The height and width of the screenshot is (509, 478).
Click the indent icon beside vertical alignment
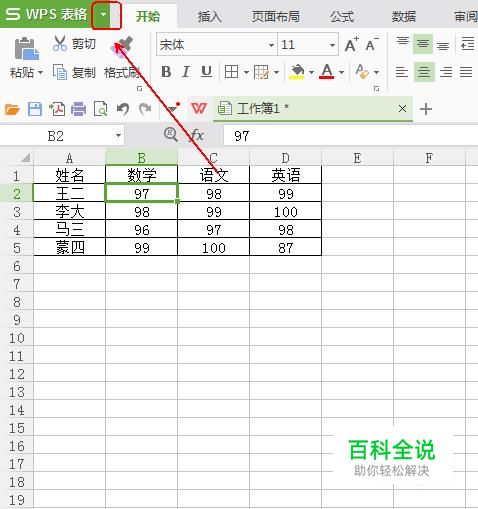pos(467,44)
